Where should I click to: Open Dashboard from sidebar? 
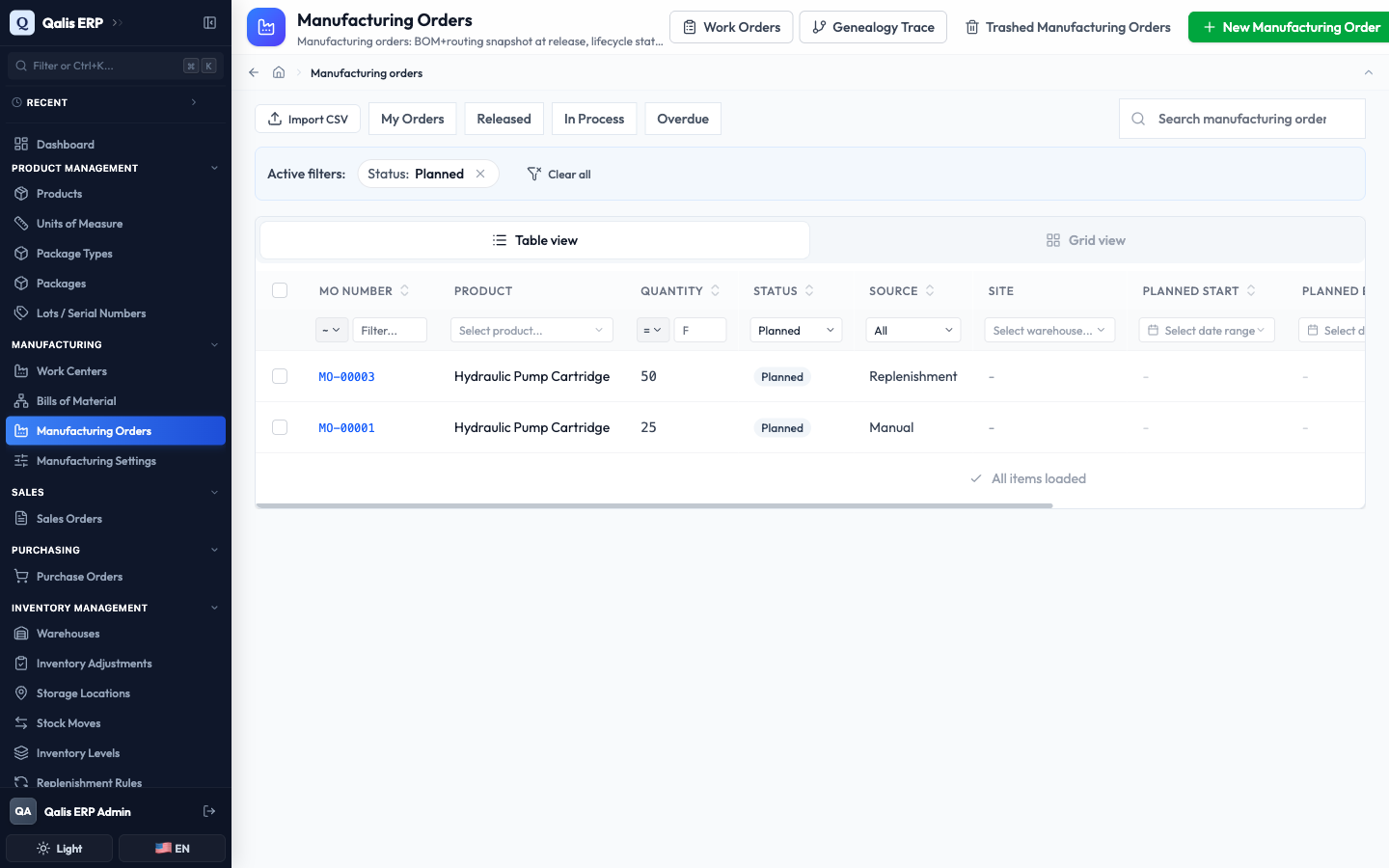point(116,145)
